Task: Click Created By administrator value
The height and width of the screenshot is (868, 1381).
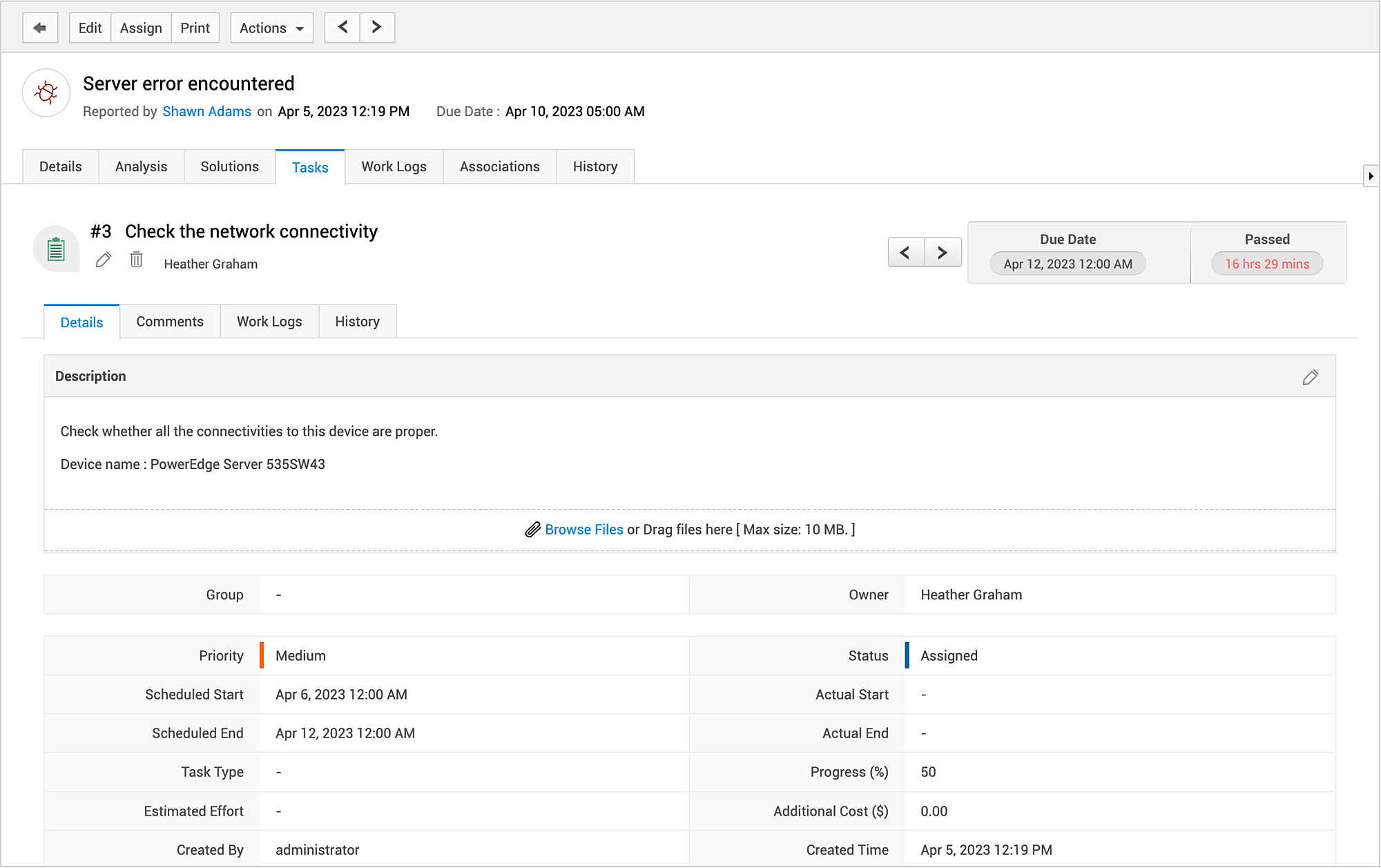Action: coord(318,849)
